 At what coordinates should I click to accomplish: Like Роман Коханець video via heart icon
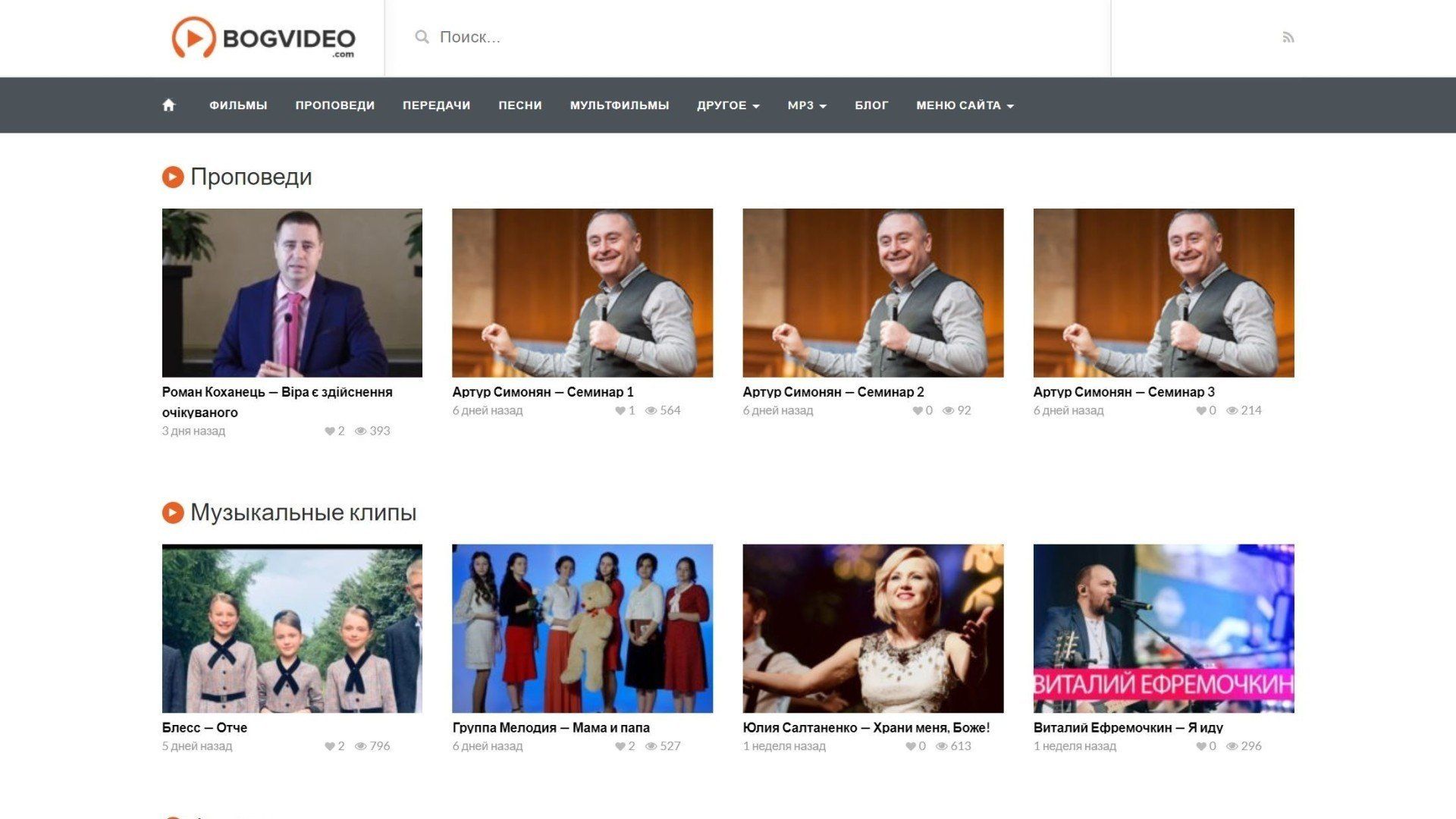coord(330,431)
